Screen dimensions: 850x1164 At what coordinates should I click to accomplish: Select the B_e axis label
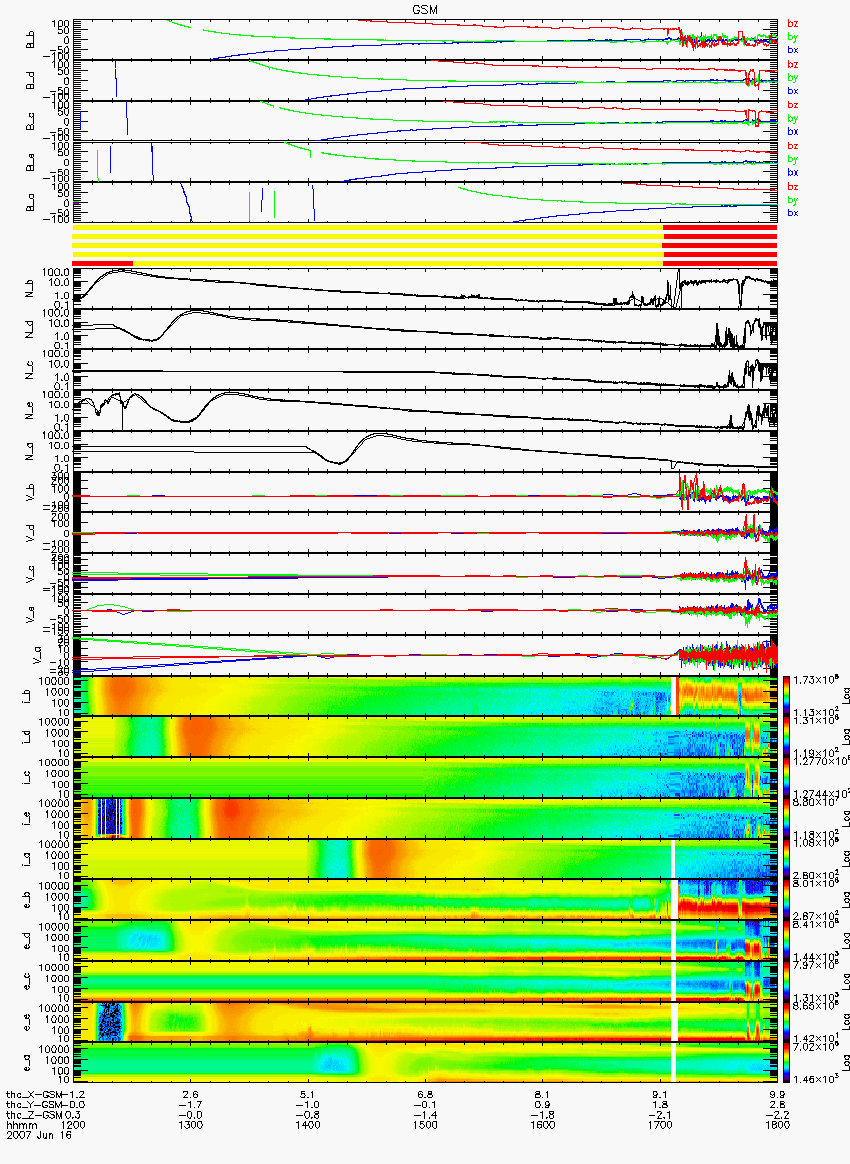click(31, 163)
